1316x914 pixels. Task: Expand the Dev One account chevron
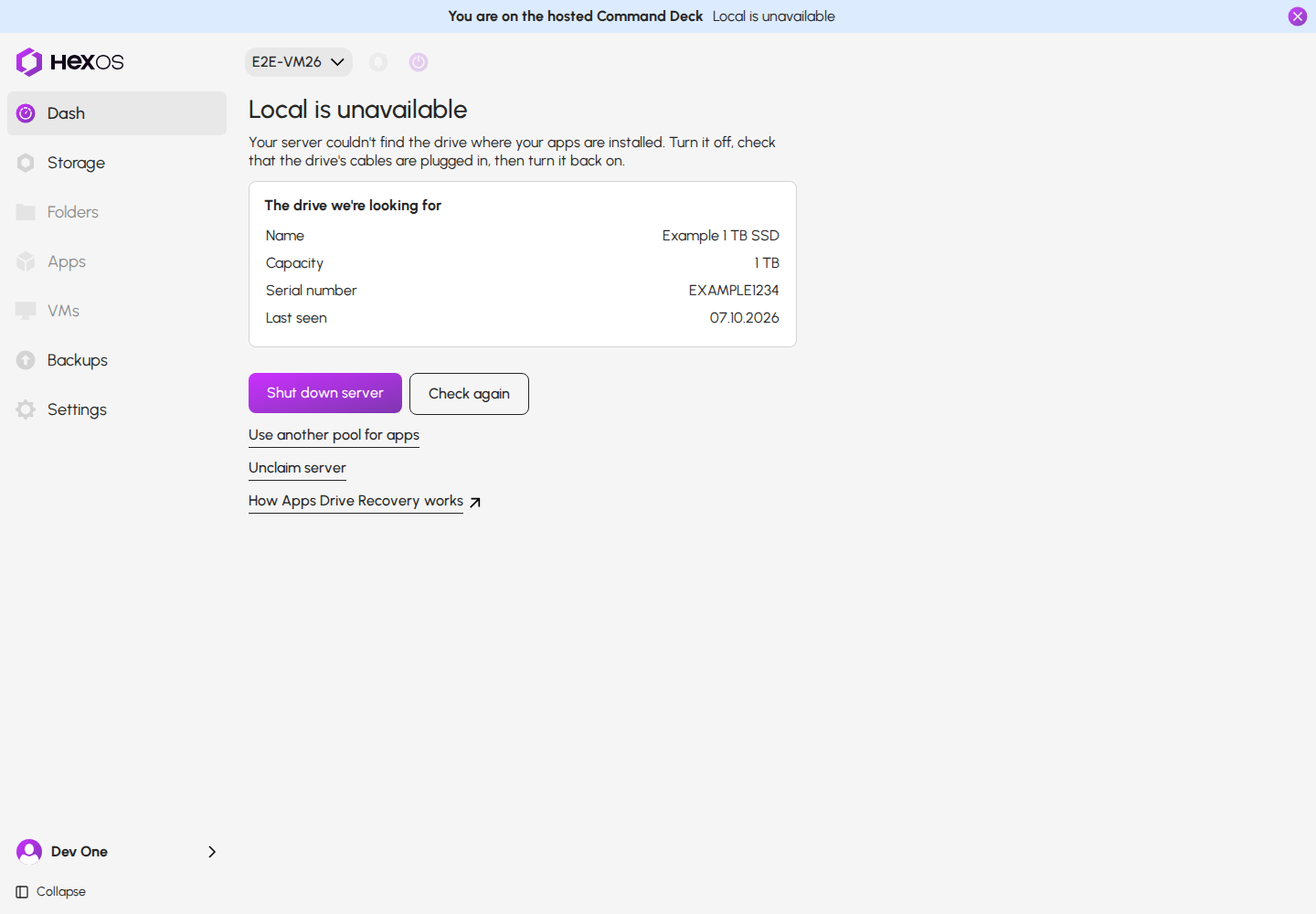point(212,852)
